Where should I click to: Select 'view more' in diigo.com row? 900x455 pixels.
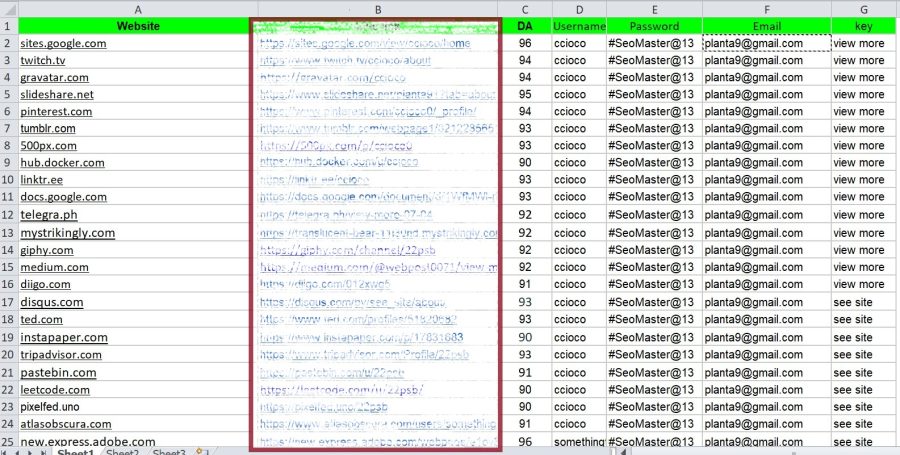tap(864, 284)
